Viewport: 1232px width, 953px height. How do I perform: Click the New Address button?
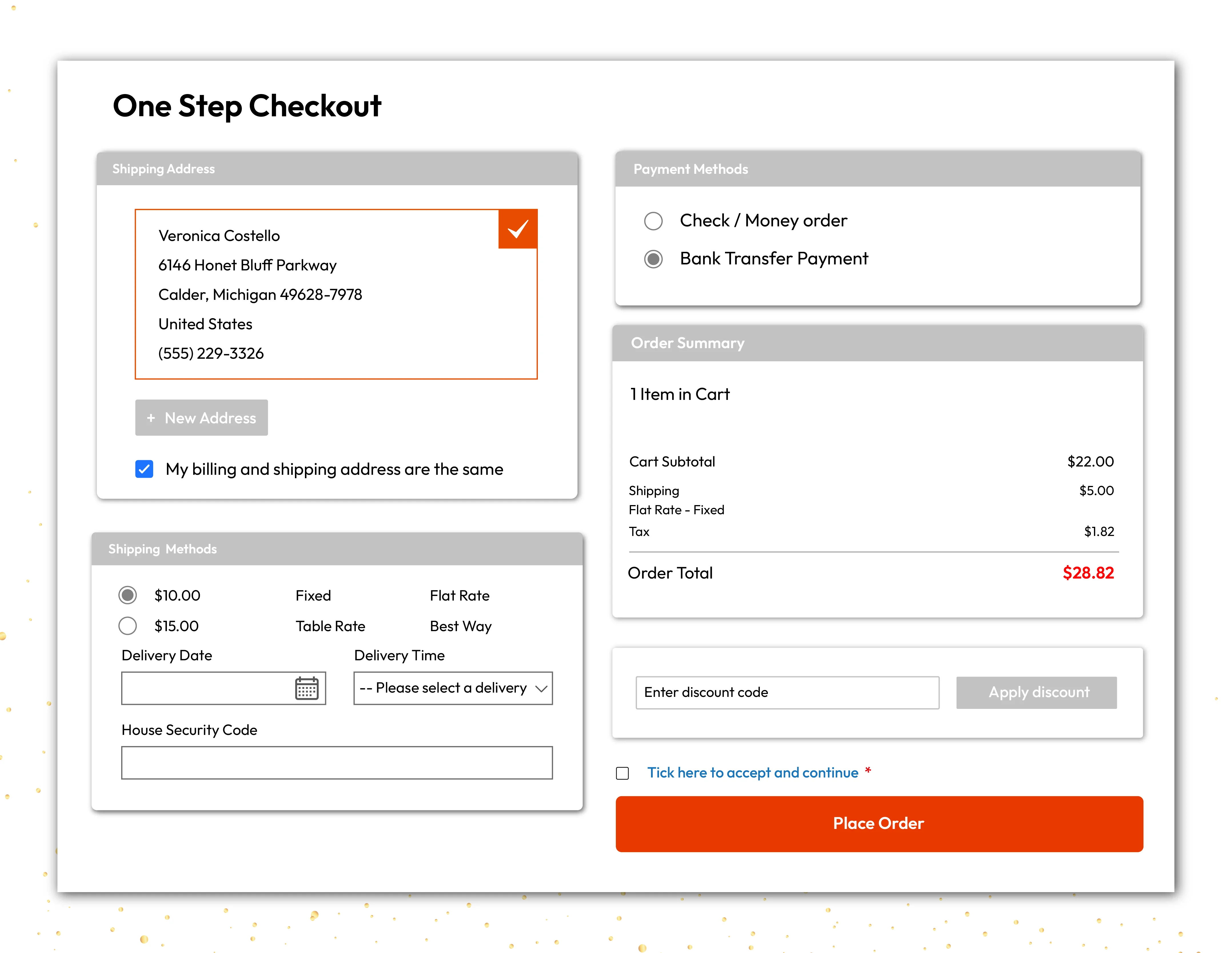tap(201, 418)
